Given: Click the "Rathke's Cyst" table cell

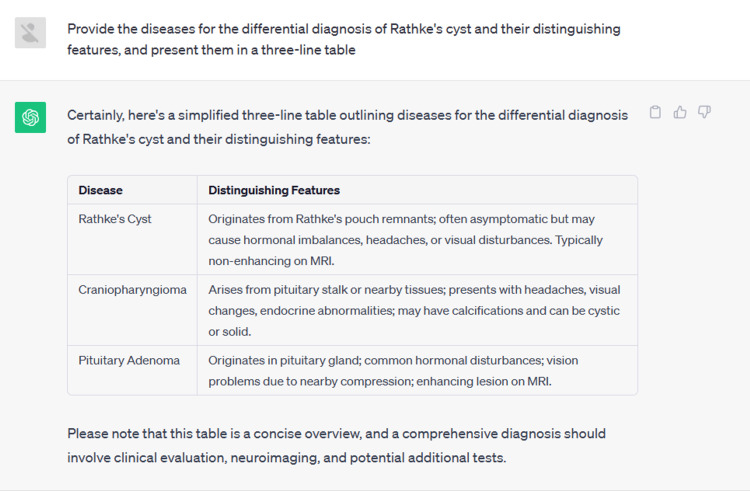Looking at the screenshot, I should 132,240.
